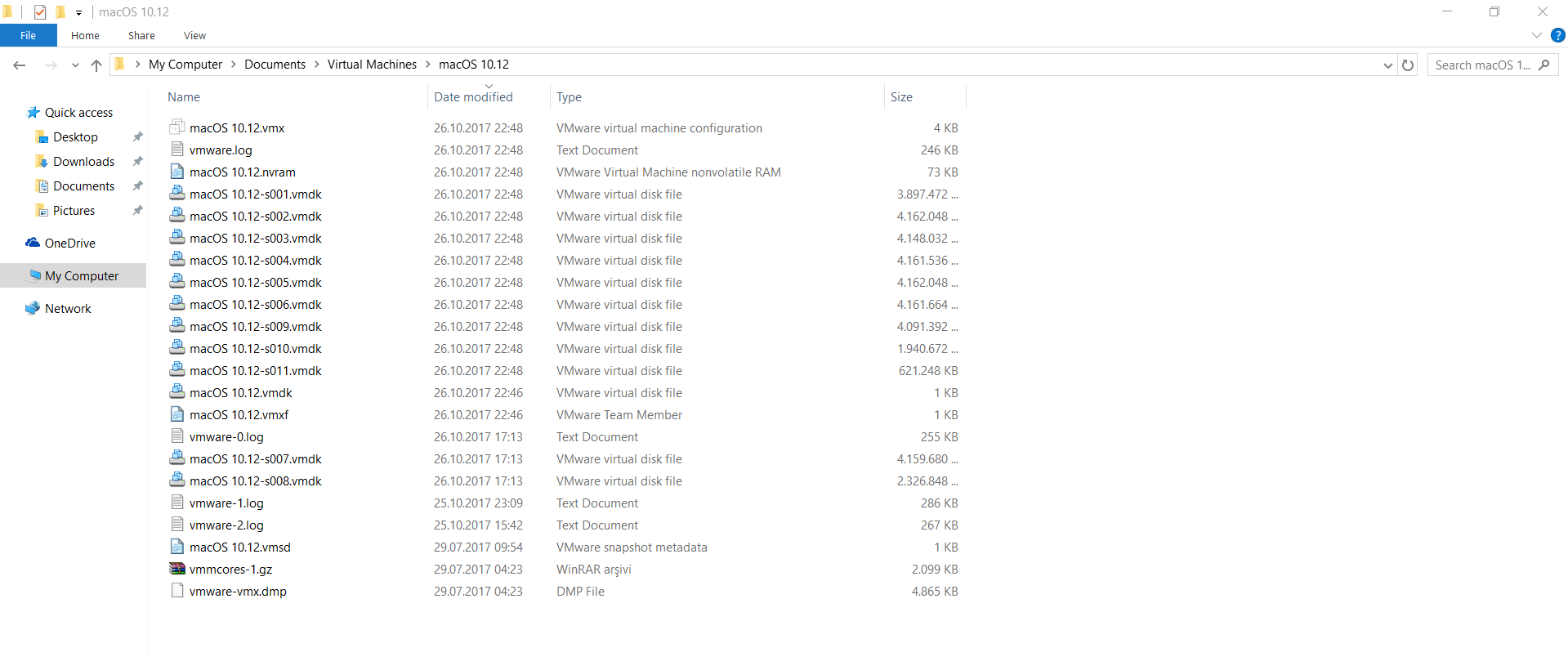
Task: Open the File menu tab
Action: click(29, 35)
